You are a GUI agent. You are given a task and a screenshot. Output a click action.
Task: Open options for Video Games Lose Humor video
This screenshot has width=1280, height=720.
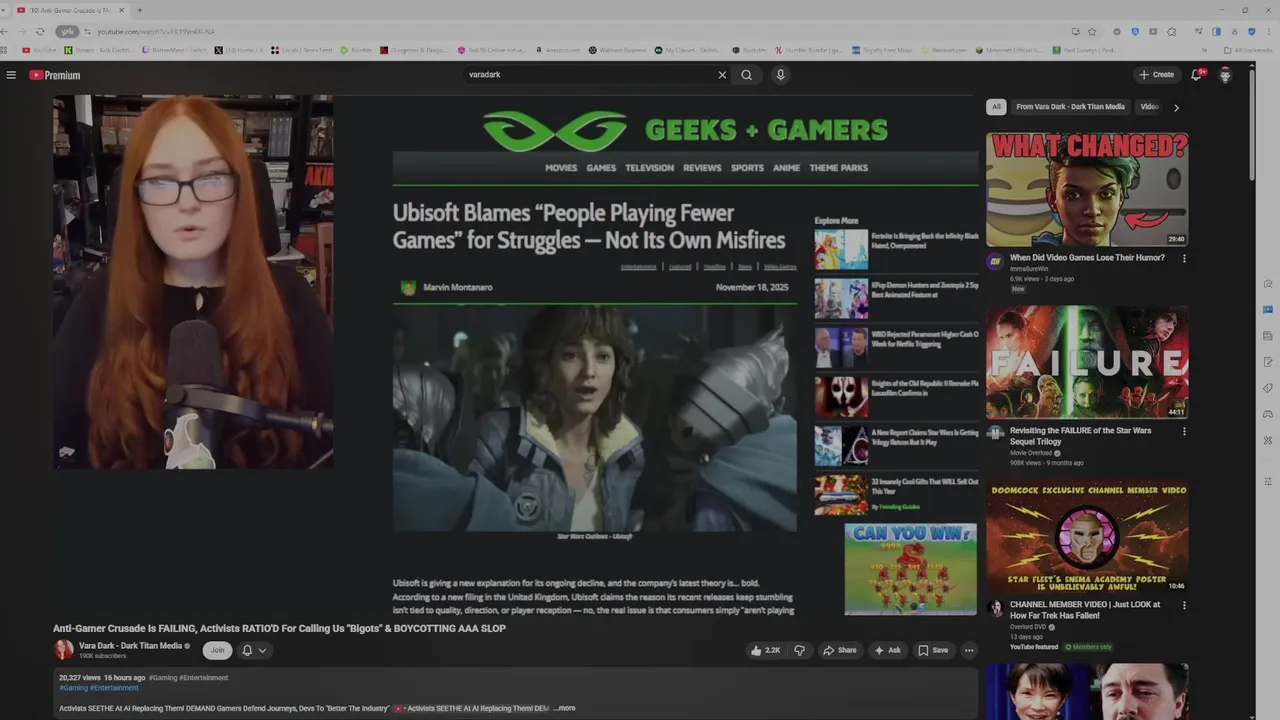pos(1184,258)
